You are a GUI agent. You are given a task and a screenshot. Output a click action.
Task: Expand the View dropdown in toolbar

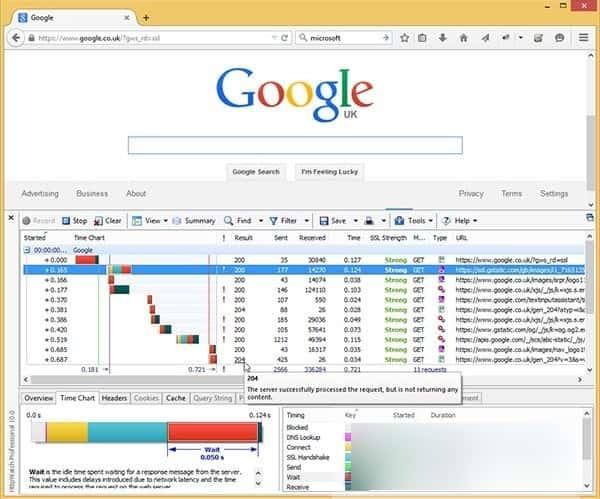point(162,220)
